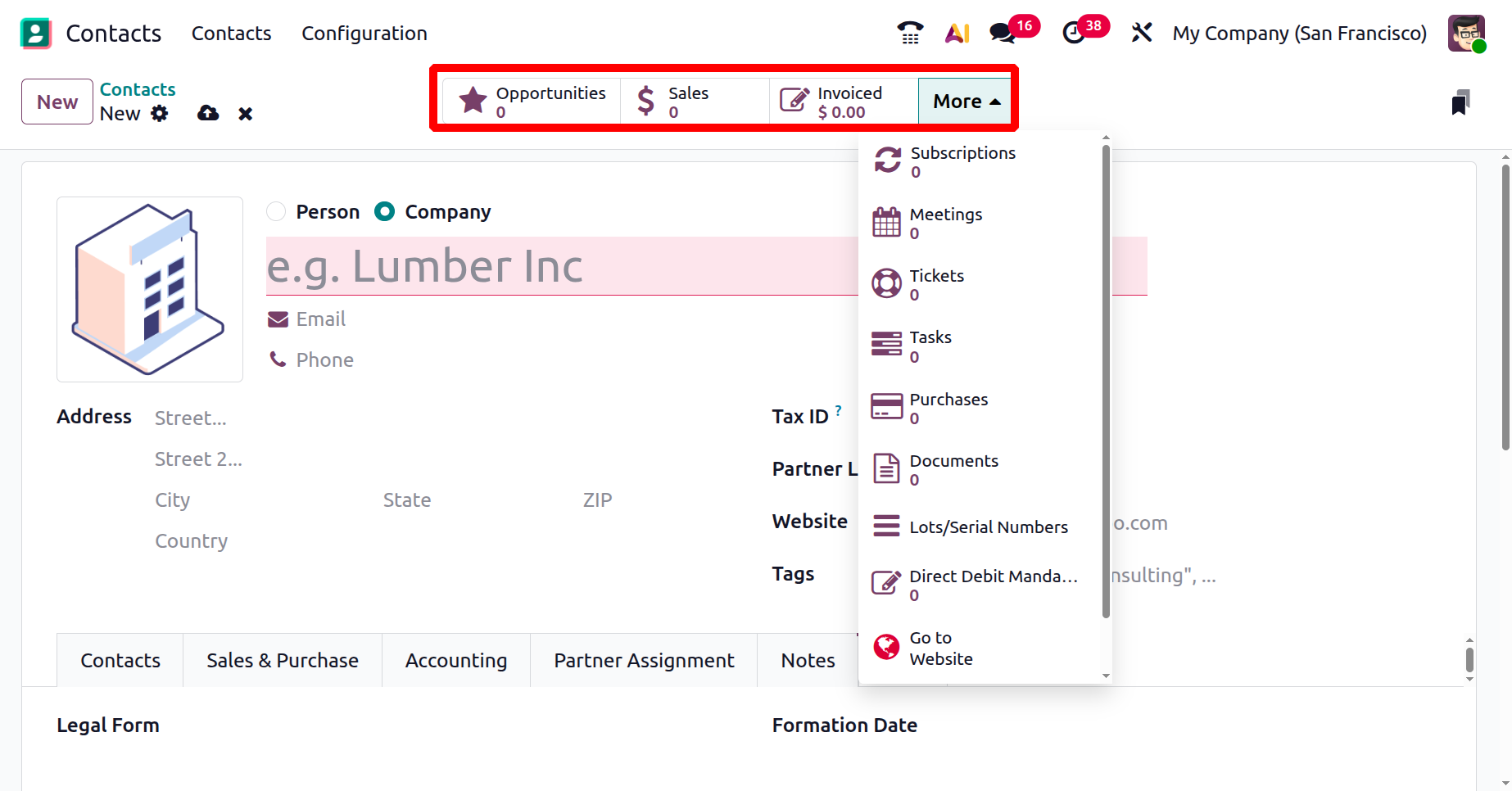Open the gear actions menu beside New

[x=160, y=113]
